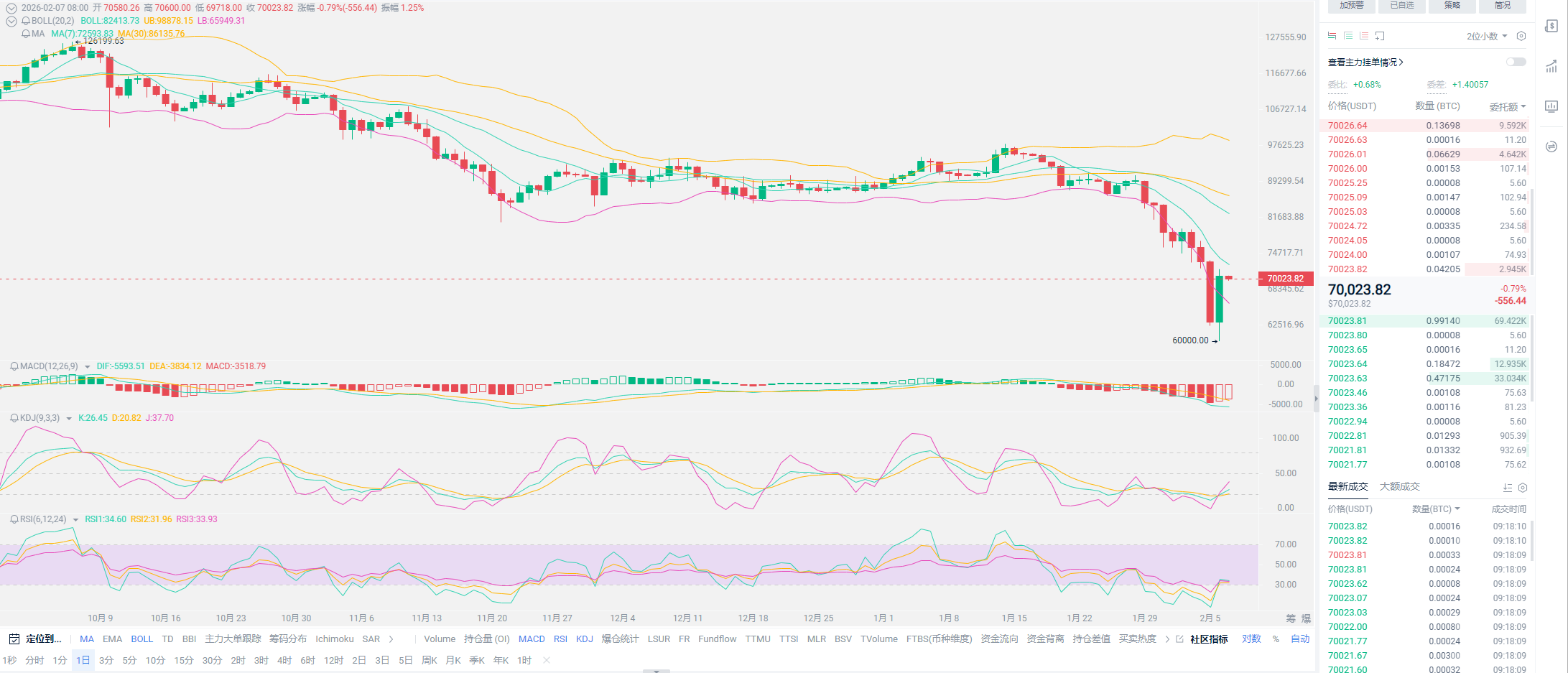Click the dollar bill icon in right sidebar
The height and width of the screenshot is (673, 1568).
click(1551, 26)
